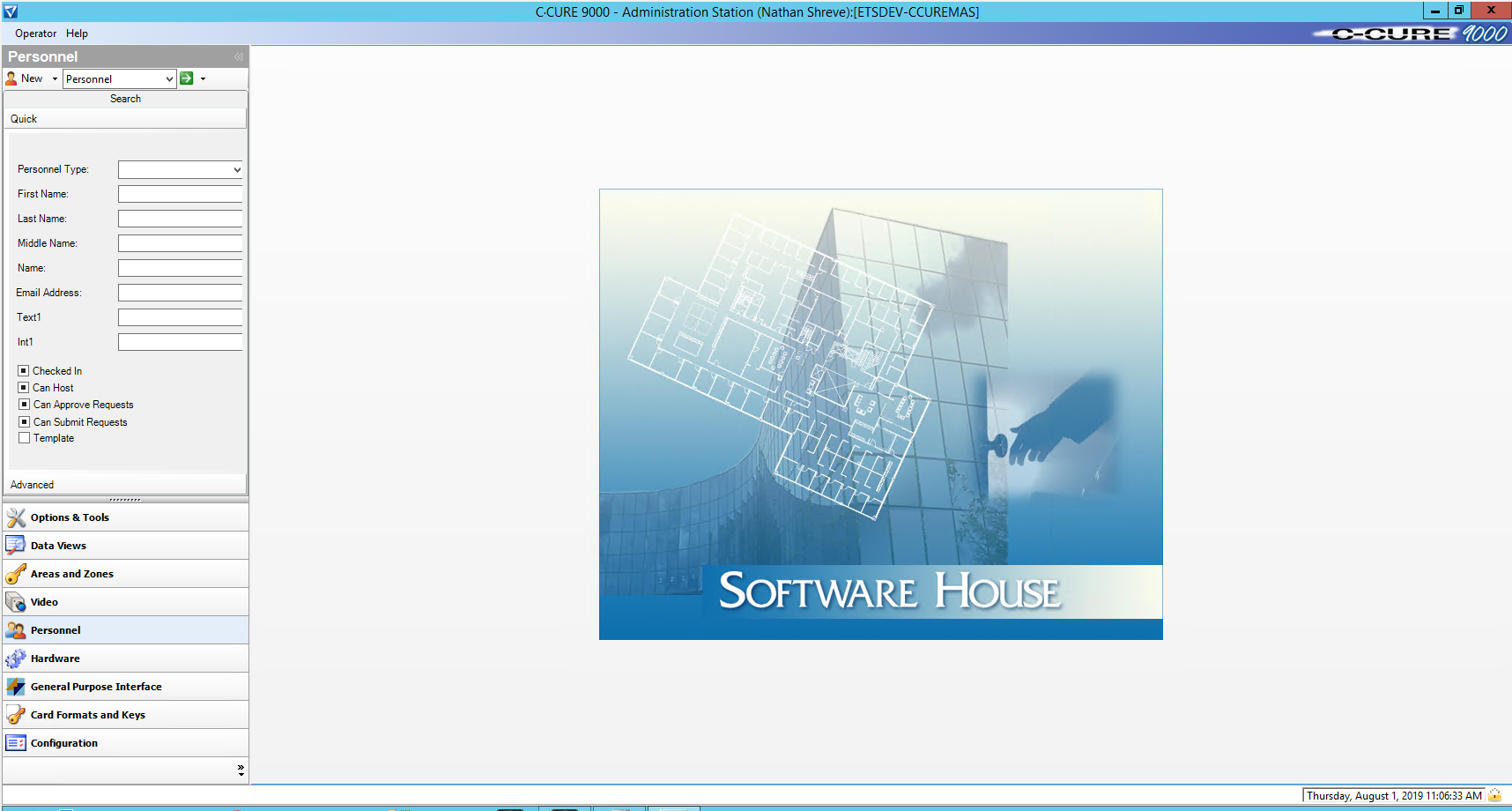Screen dimensions: 1512x811
Task: Click the Software House splash image
Action: click(x=881, y=414)
